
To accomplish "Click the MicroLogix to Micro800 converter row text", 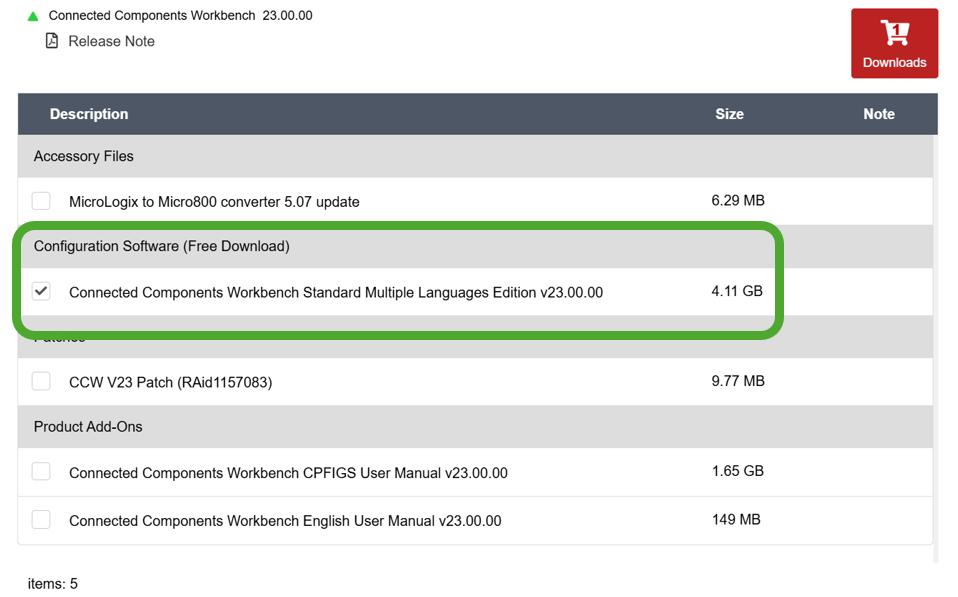I will (214, 202).
